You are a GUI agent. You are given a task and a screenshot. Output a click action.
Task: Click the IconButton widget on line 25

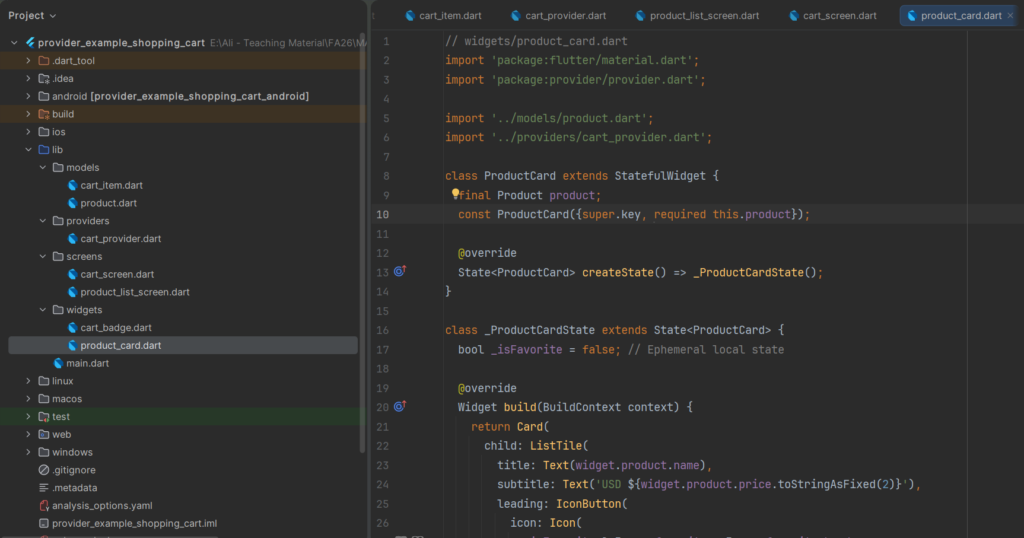point(588,503)
